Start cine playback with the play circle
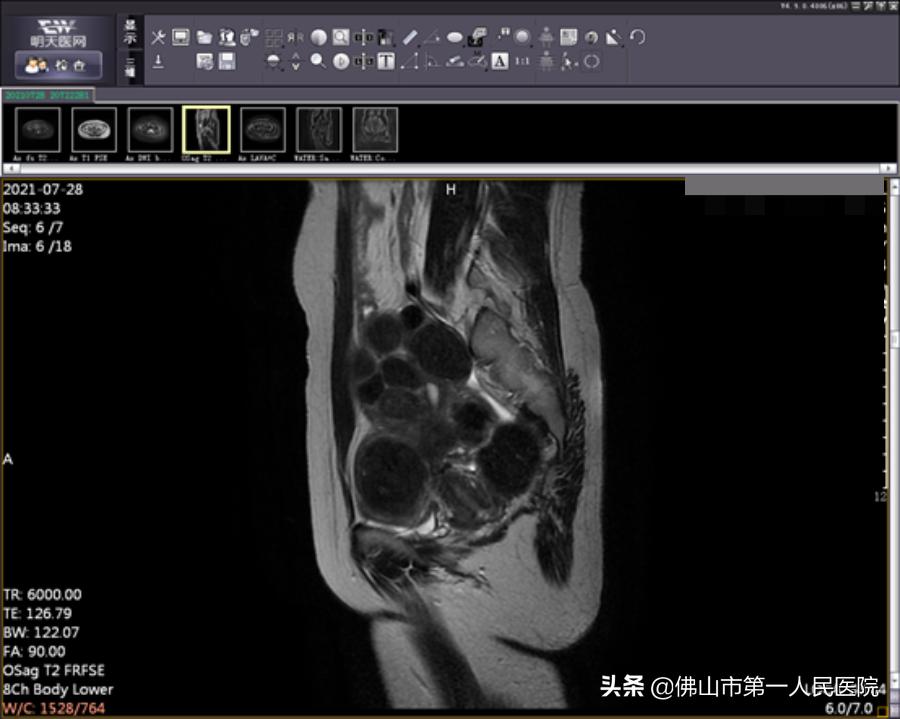 click(x=341, y=61)
